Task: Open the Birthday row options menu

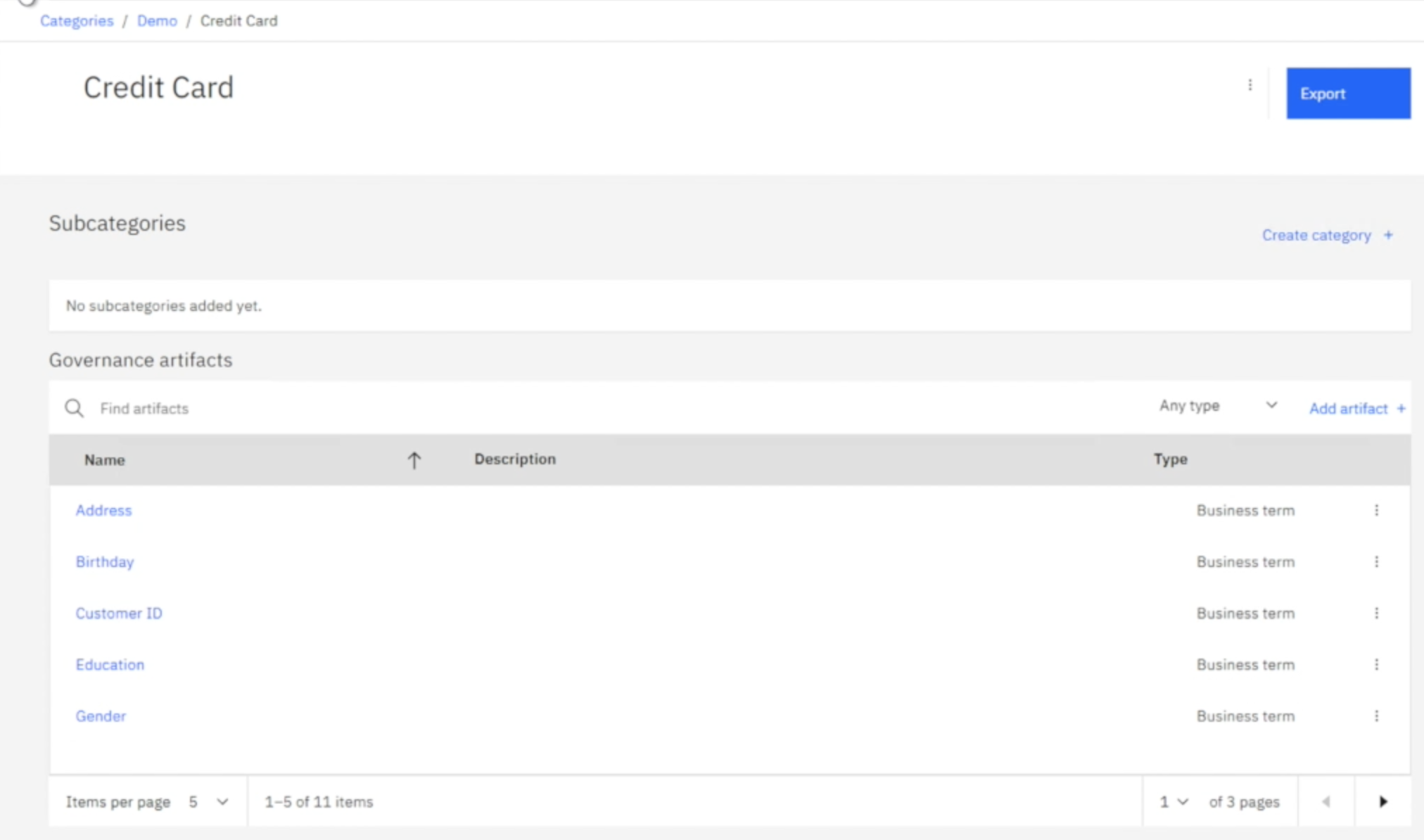Action: 1376,561
